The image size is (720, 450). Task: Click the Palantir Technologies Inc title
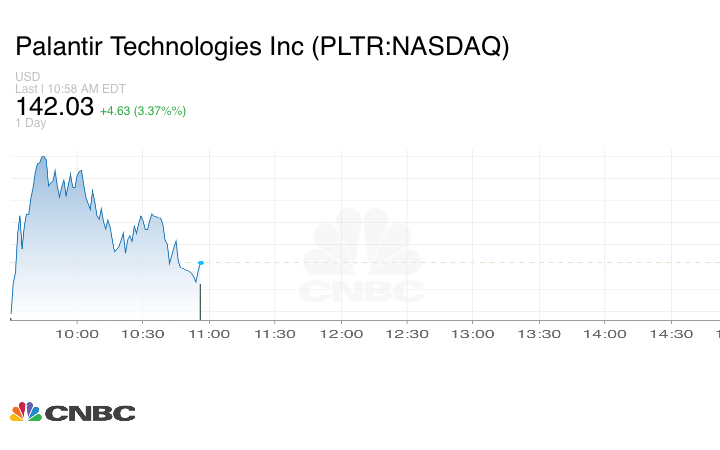(x=262, y=47)
